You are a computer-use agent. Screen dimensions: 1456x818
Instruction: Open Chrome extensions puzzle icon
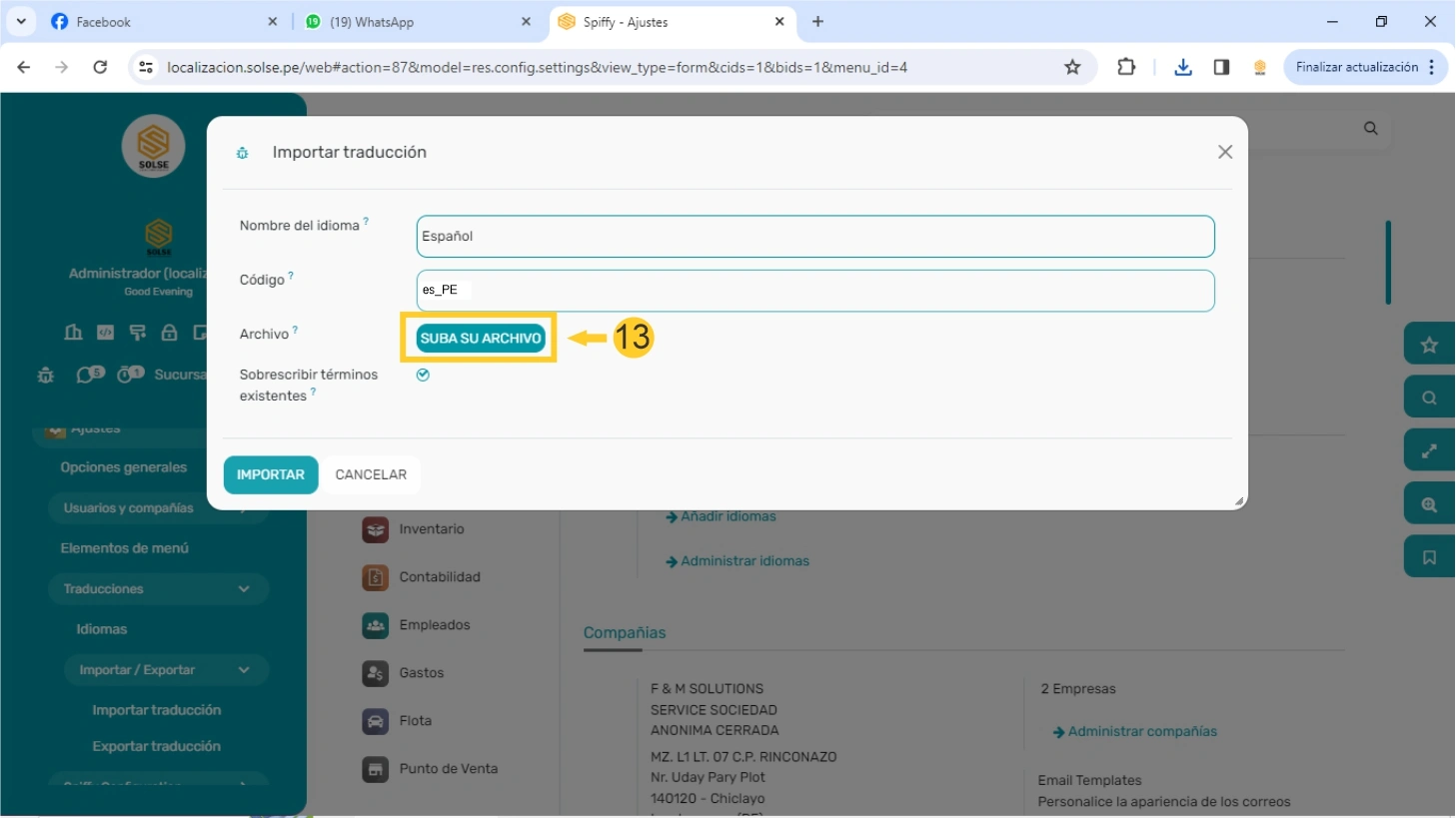tap(1126, 67)
